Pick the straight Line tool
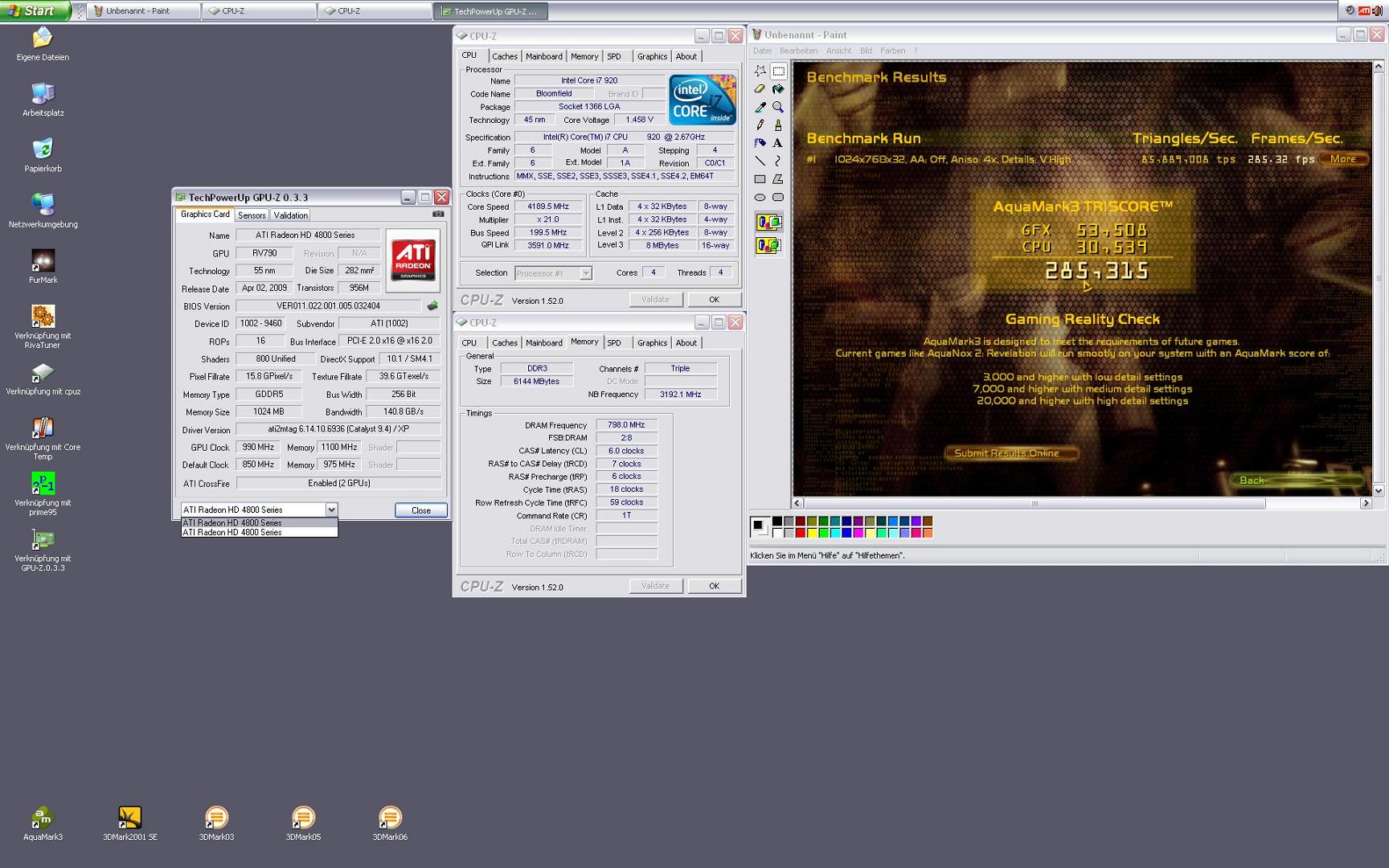Viewport: 1389px width, 868px height. click(760, 161)
